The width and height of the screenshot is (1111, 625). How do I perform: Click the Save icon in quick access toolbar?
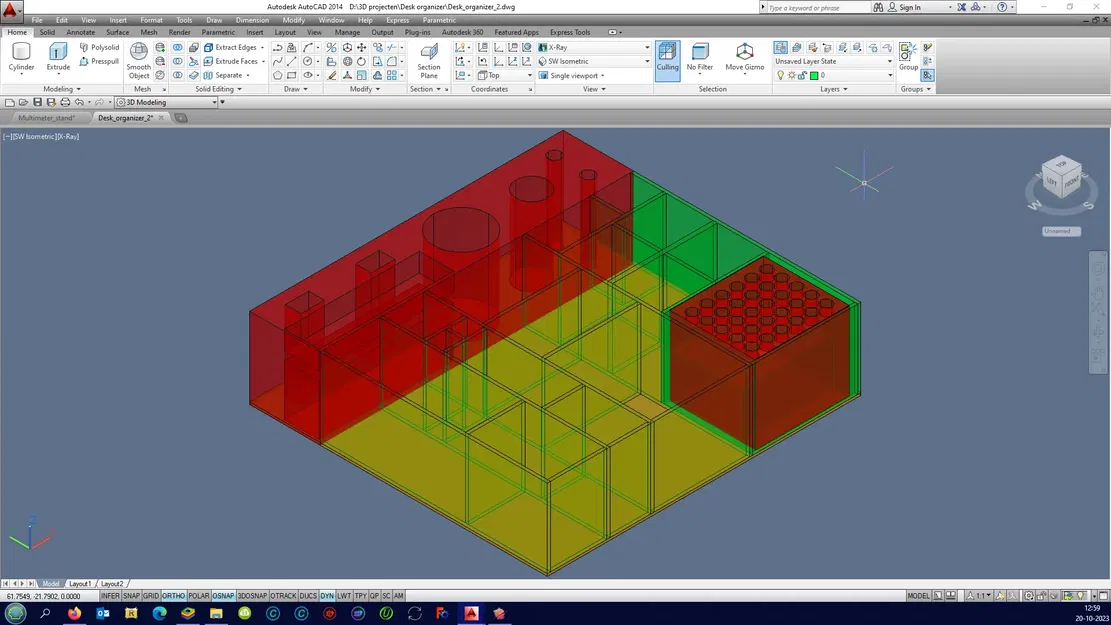(38, 103)
